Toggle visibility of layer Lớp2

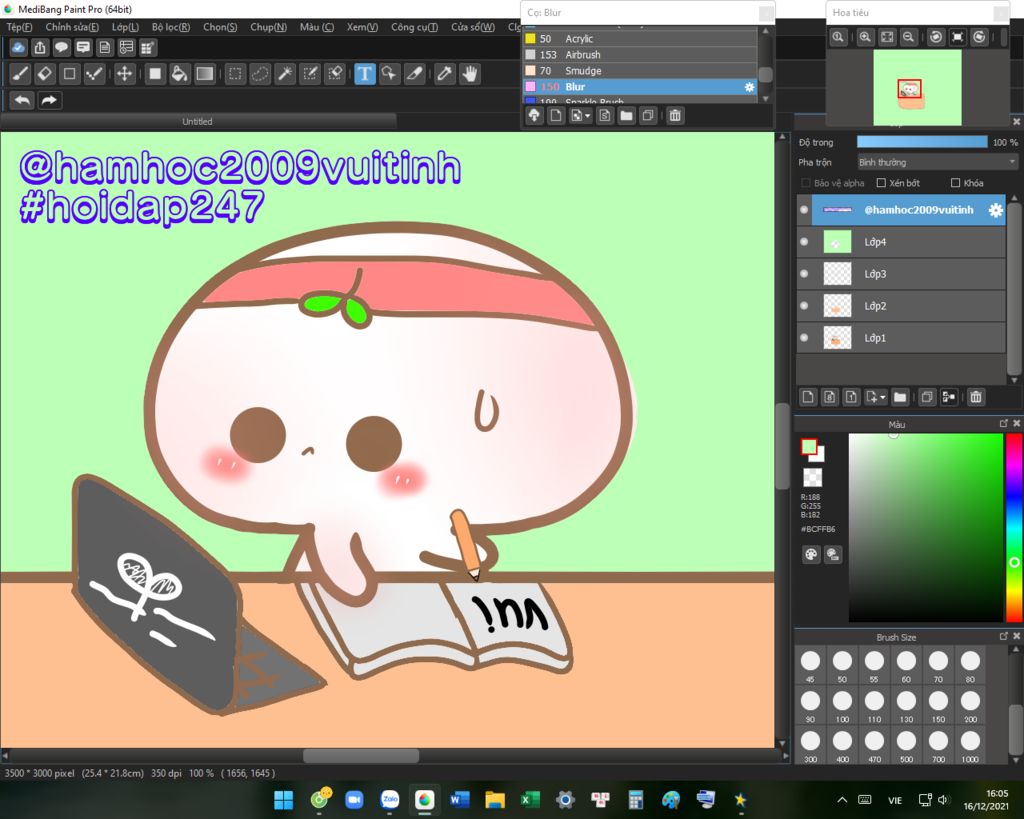click(804, 306)
